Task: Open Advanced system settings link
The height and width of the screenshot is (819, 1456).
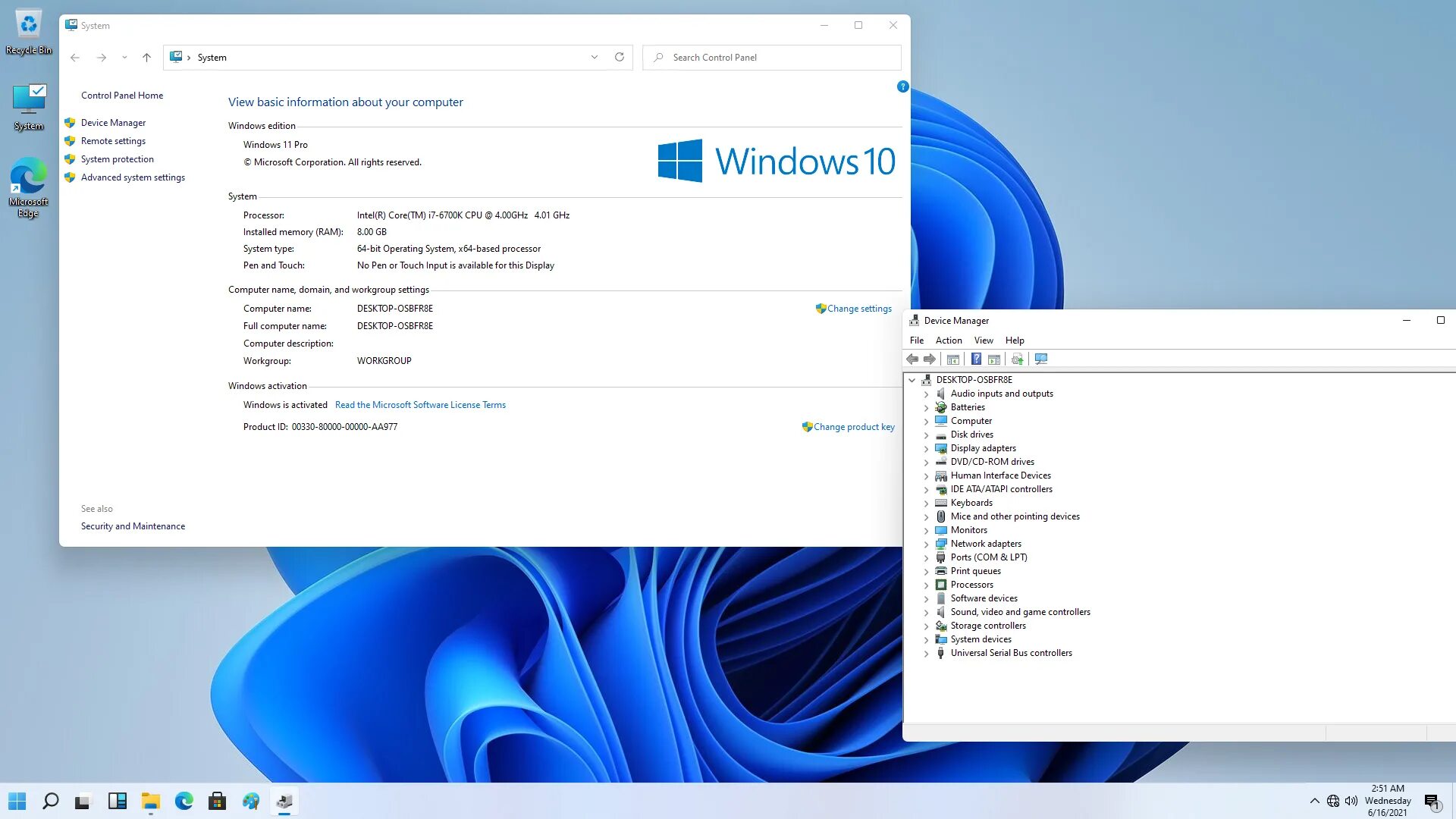Action: click(133, 177)
